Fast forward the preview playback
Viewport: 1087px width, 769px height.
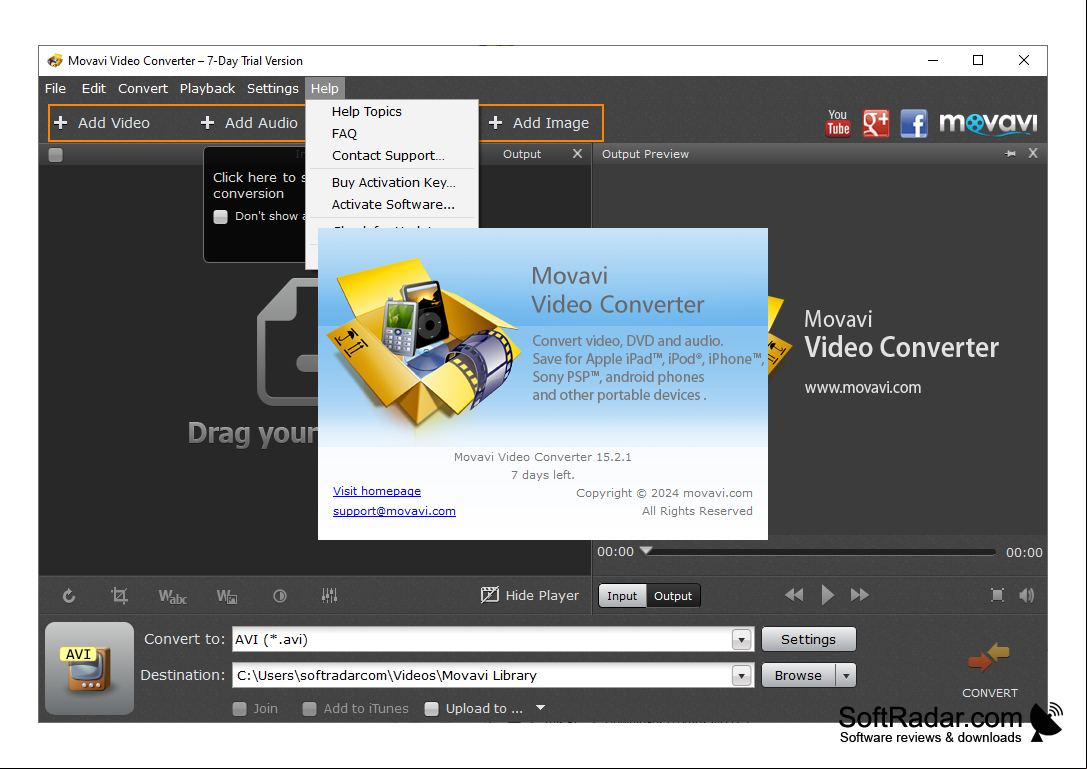860,595
